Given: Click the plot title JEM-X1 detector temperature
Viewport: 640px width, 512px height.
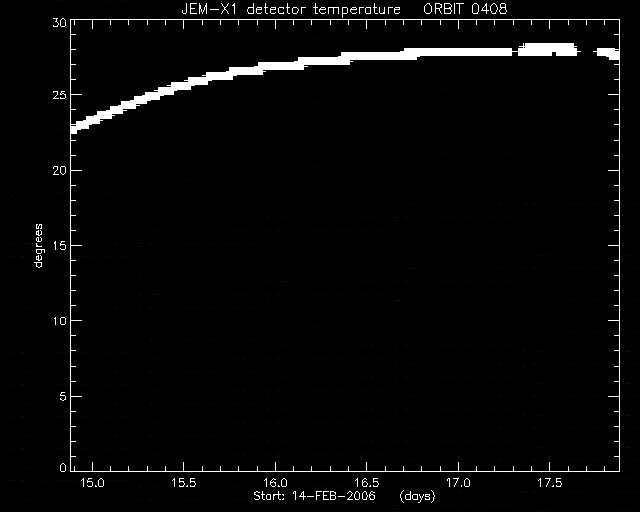Looking at the screenshot, I should tap(291, 9).
